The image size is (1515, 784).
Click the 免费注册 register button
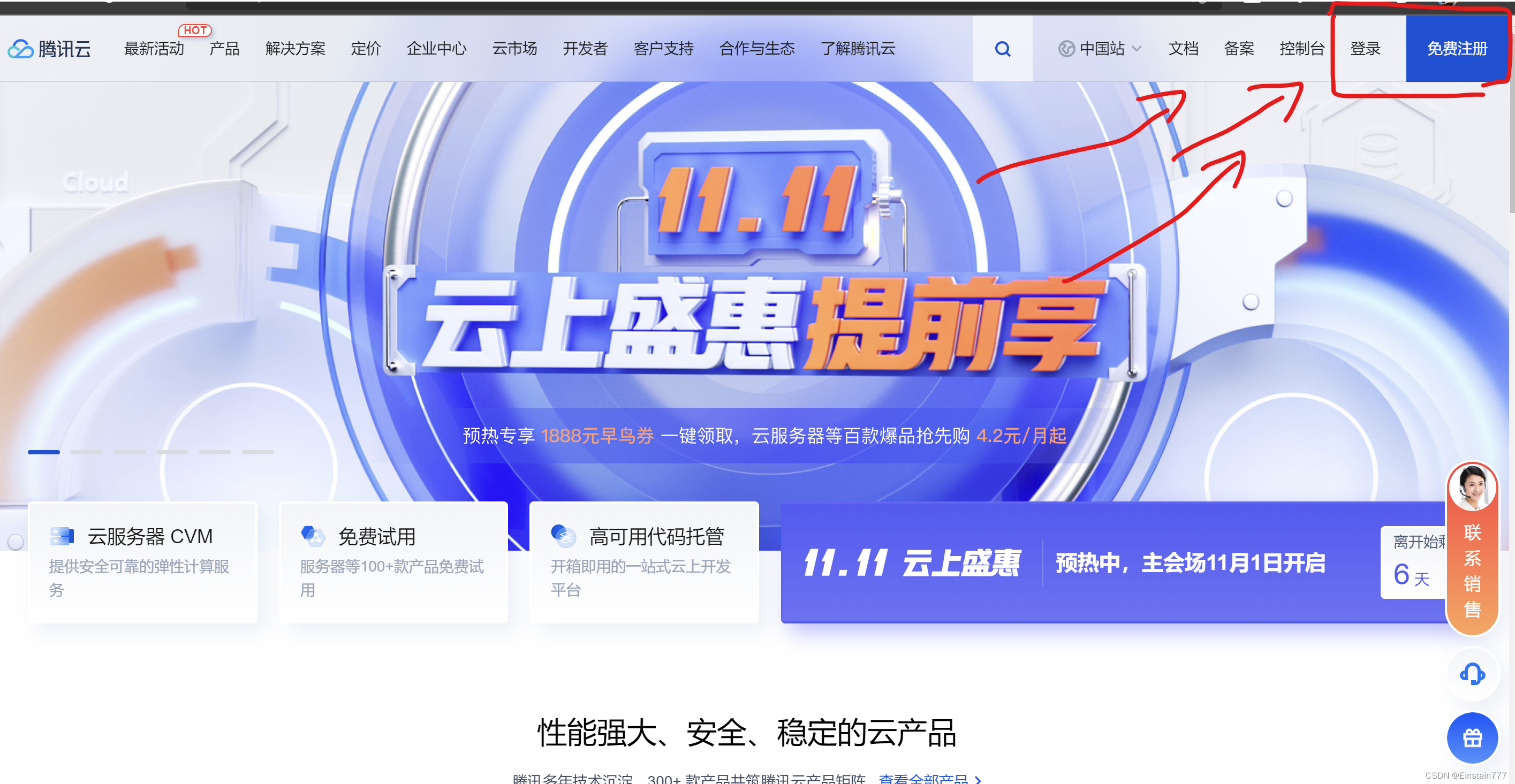[1456, 49]
